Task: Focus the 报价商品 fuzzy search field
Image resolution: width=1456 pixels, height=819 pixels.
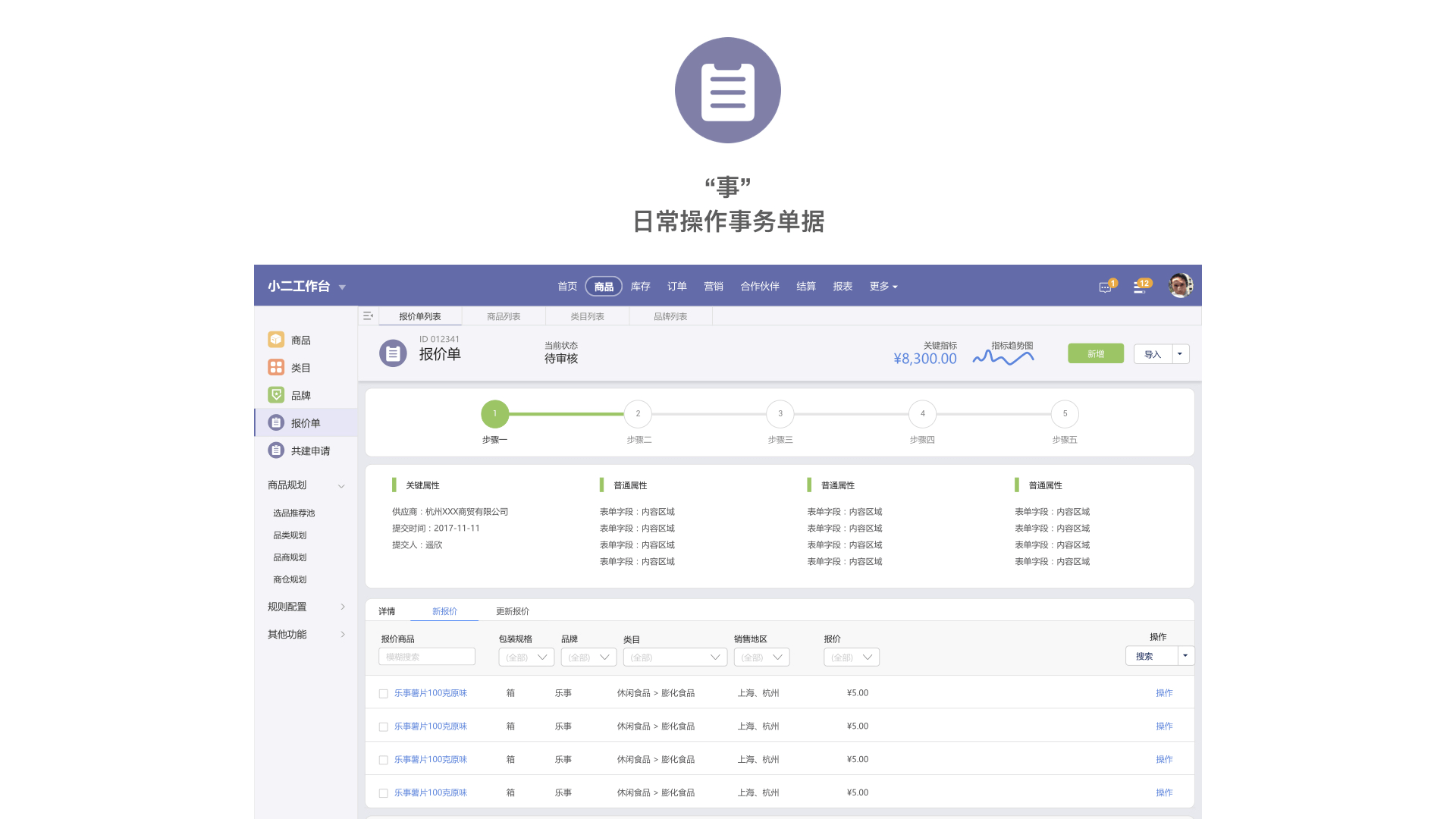Action: 427,657
